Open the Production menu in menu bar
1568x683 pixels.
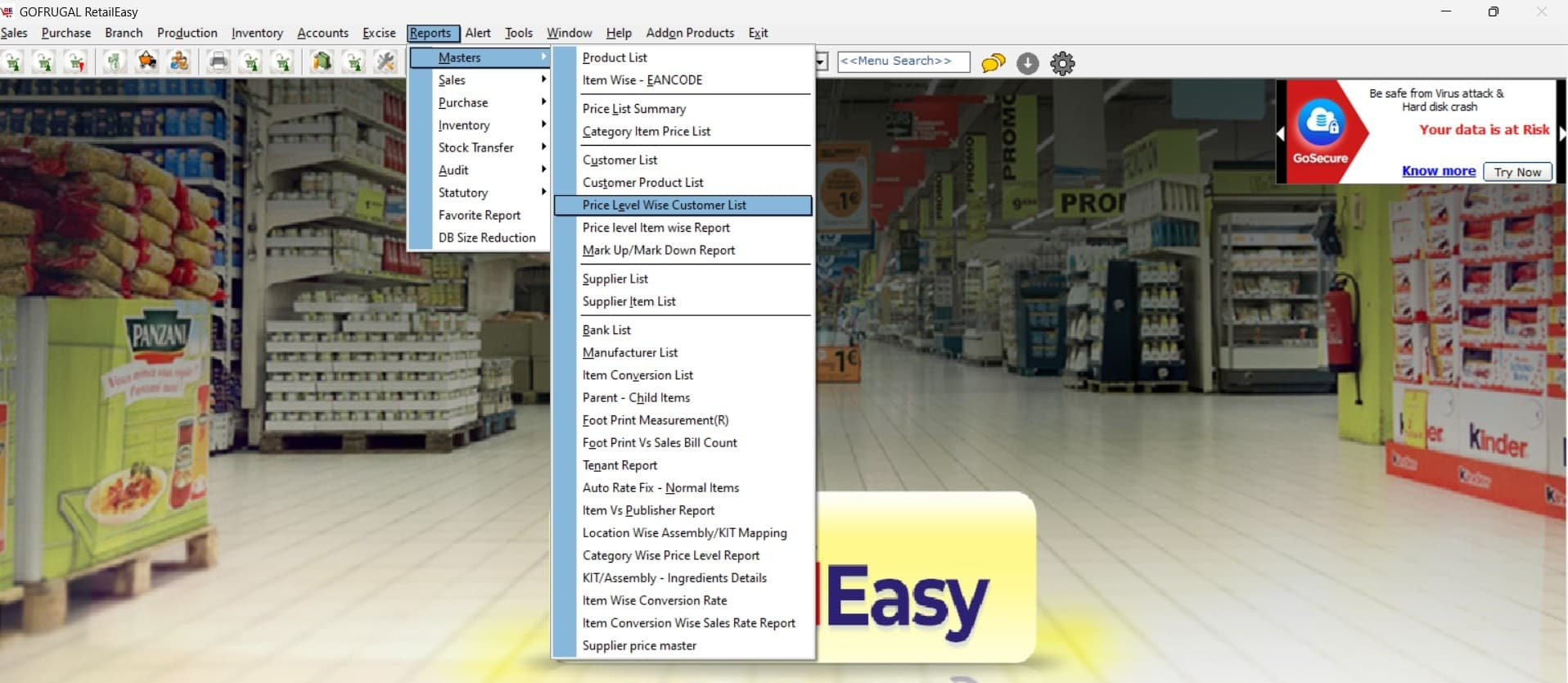coord(187,33)
